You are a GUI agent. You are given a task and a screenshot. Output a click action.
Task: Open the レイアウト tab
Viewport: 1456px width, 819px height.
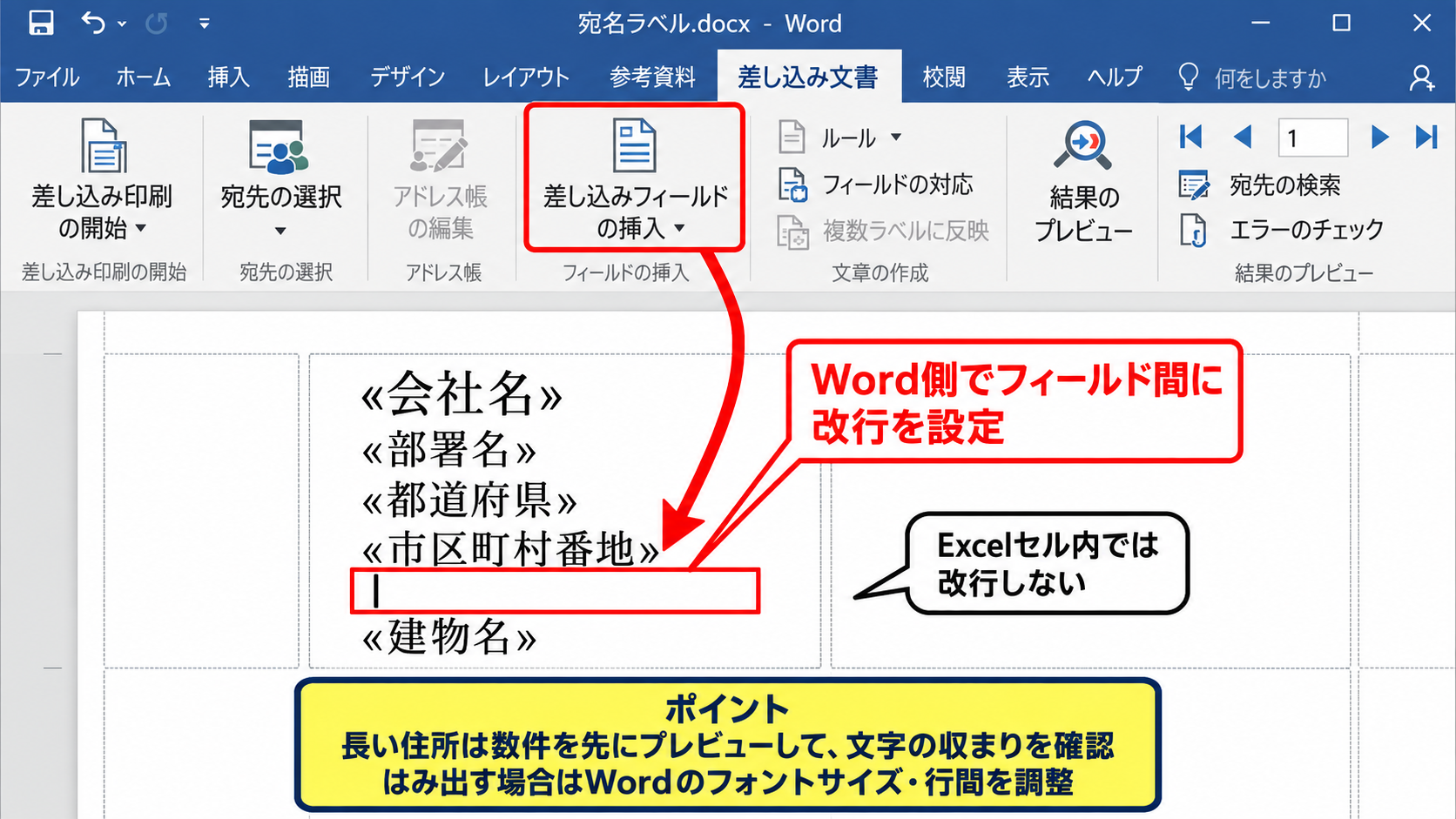(526, 77)
